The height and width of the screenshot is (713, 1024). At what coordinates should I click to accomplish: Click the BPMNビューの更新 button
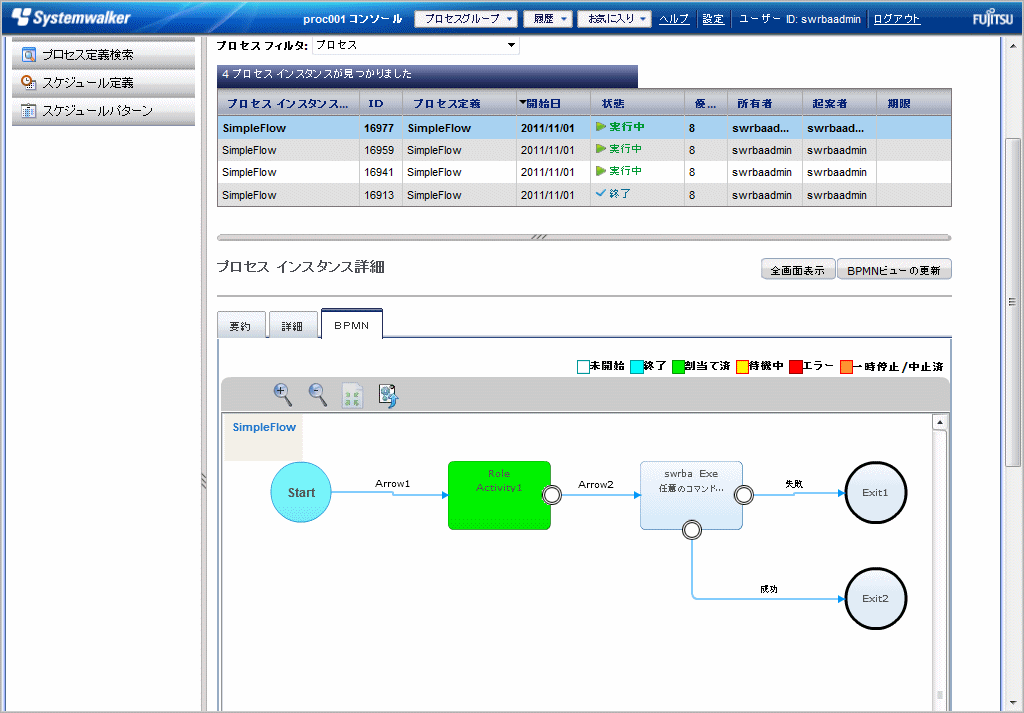coord(893,270)
